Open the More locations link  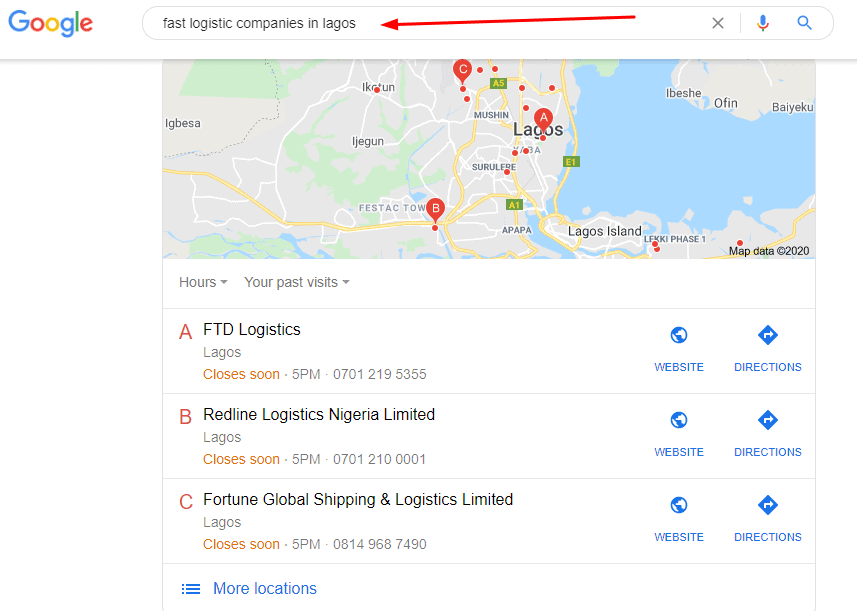264,589
